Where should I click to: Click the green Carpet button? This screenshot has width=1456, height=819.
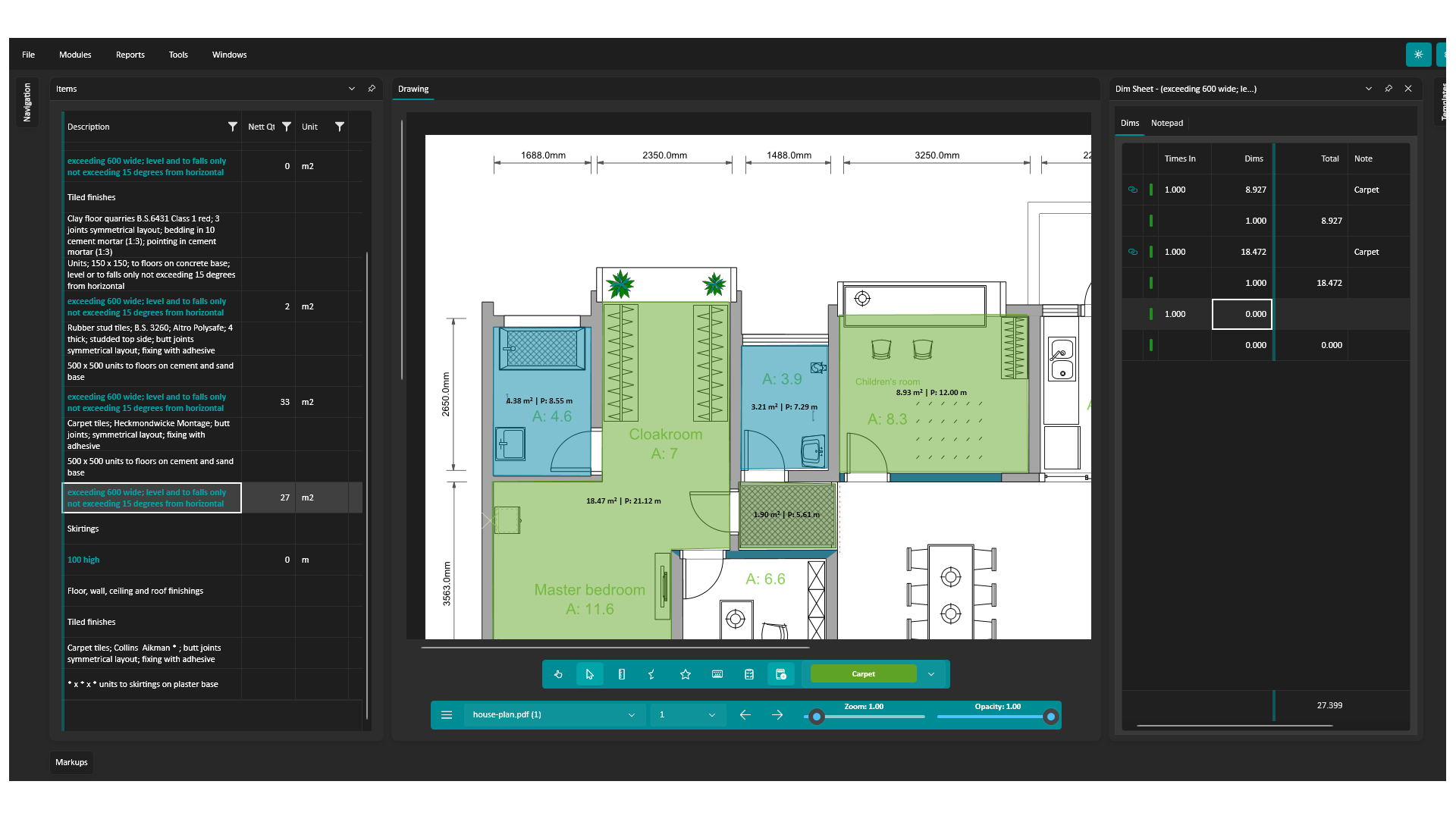[x=863, y=674]
